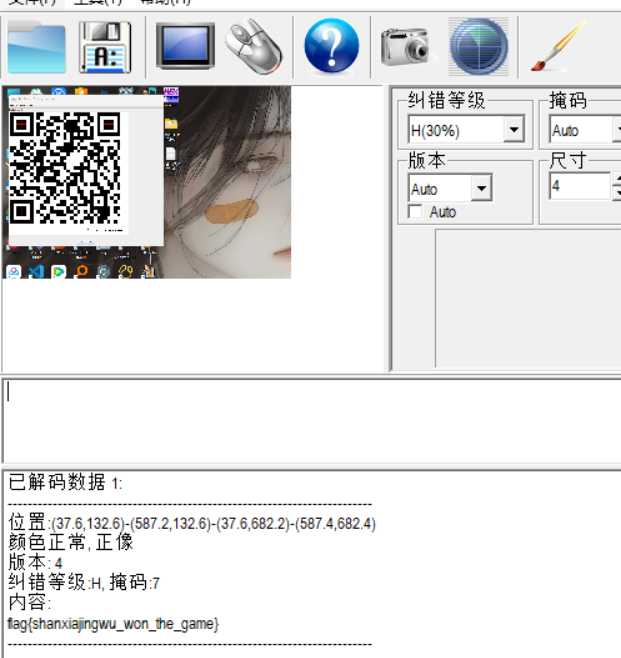Toggle the Auto checkbox under version
Viewport: 621px width, 658px height.
coord(415,212)
